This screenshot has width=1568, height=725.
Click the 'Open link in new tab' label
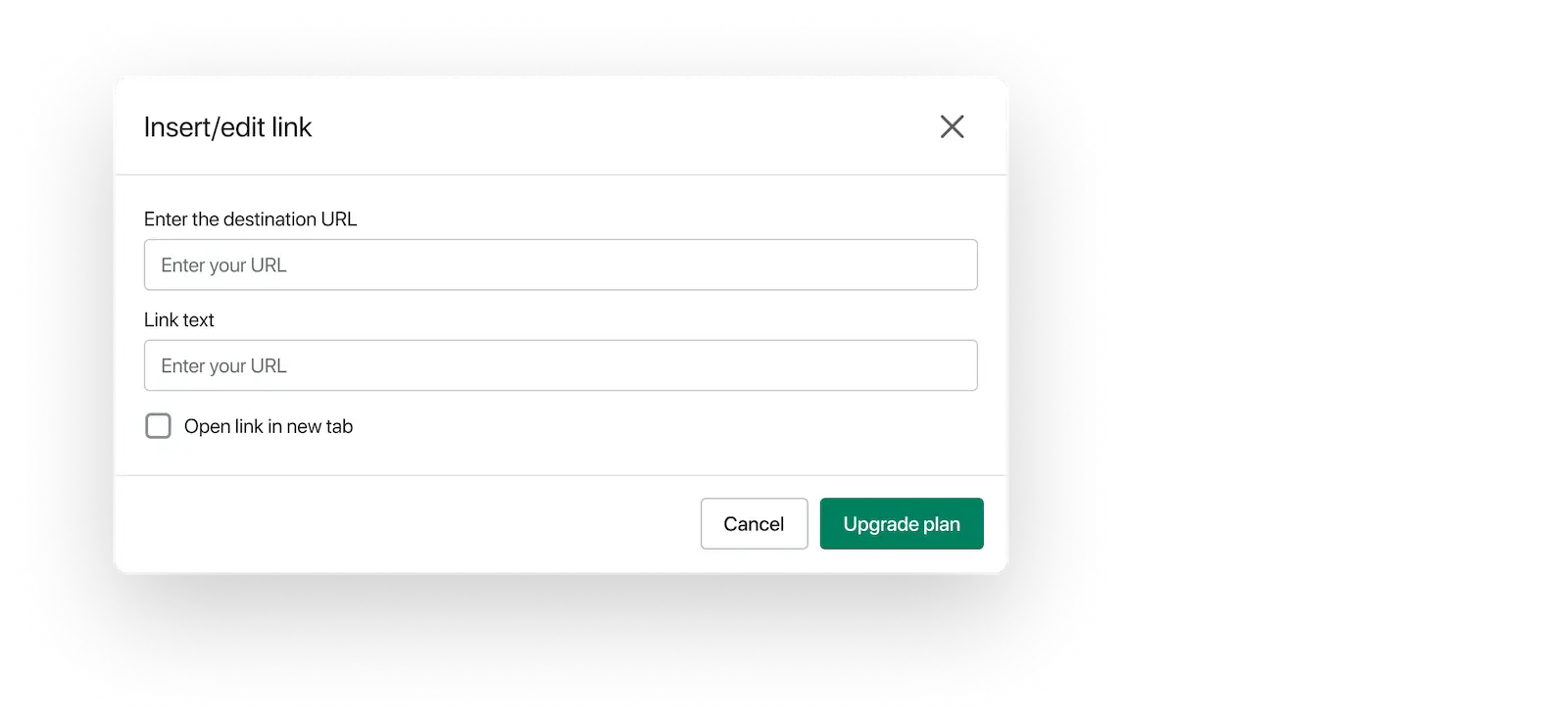point(269,426)
